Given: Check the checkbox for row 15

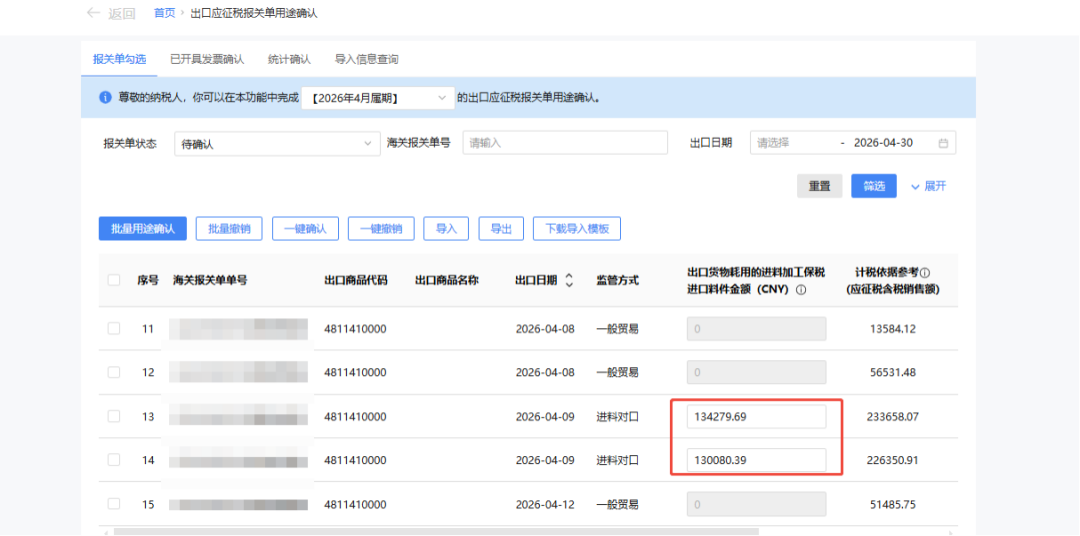Looking at the screenshot, I should click(114, 504).
